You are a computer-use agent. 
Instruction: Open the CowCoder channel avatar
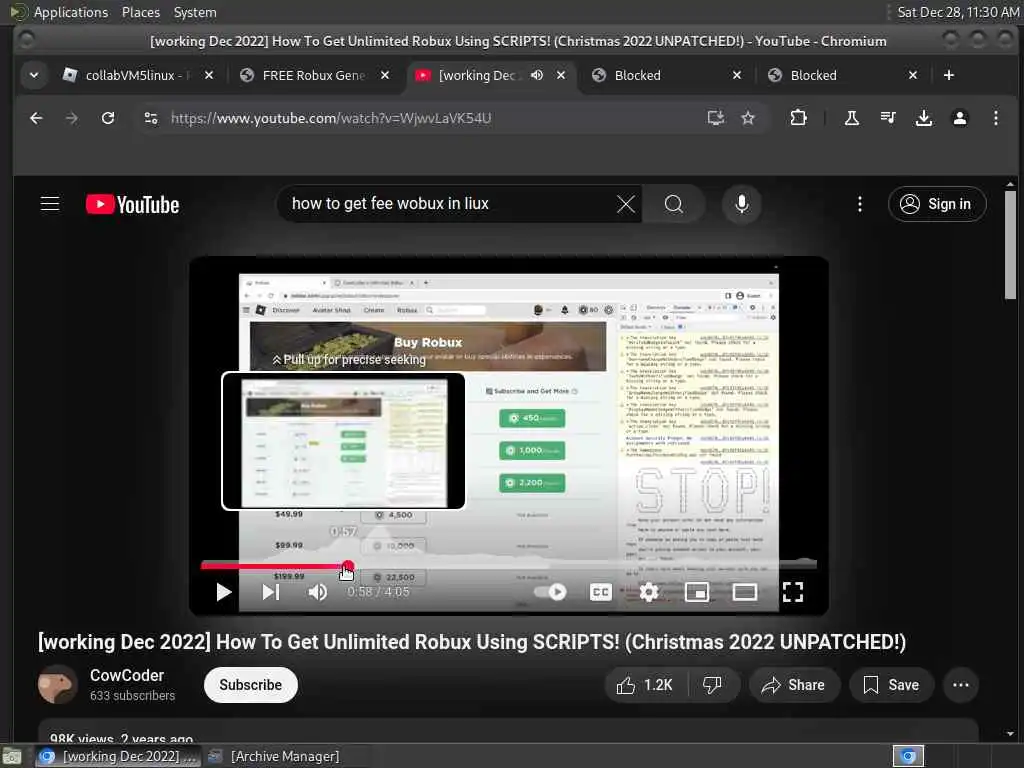click(x=57, y=684)
